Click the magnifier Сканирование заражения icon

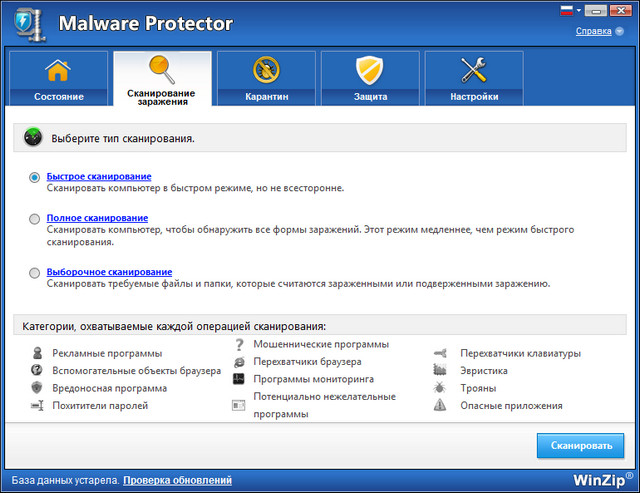tap(162, 68)
